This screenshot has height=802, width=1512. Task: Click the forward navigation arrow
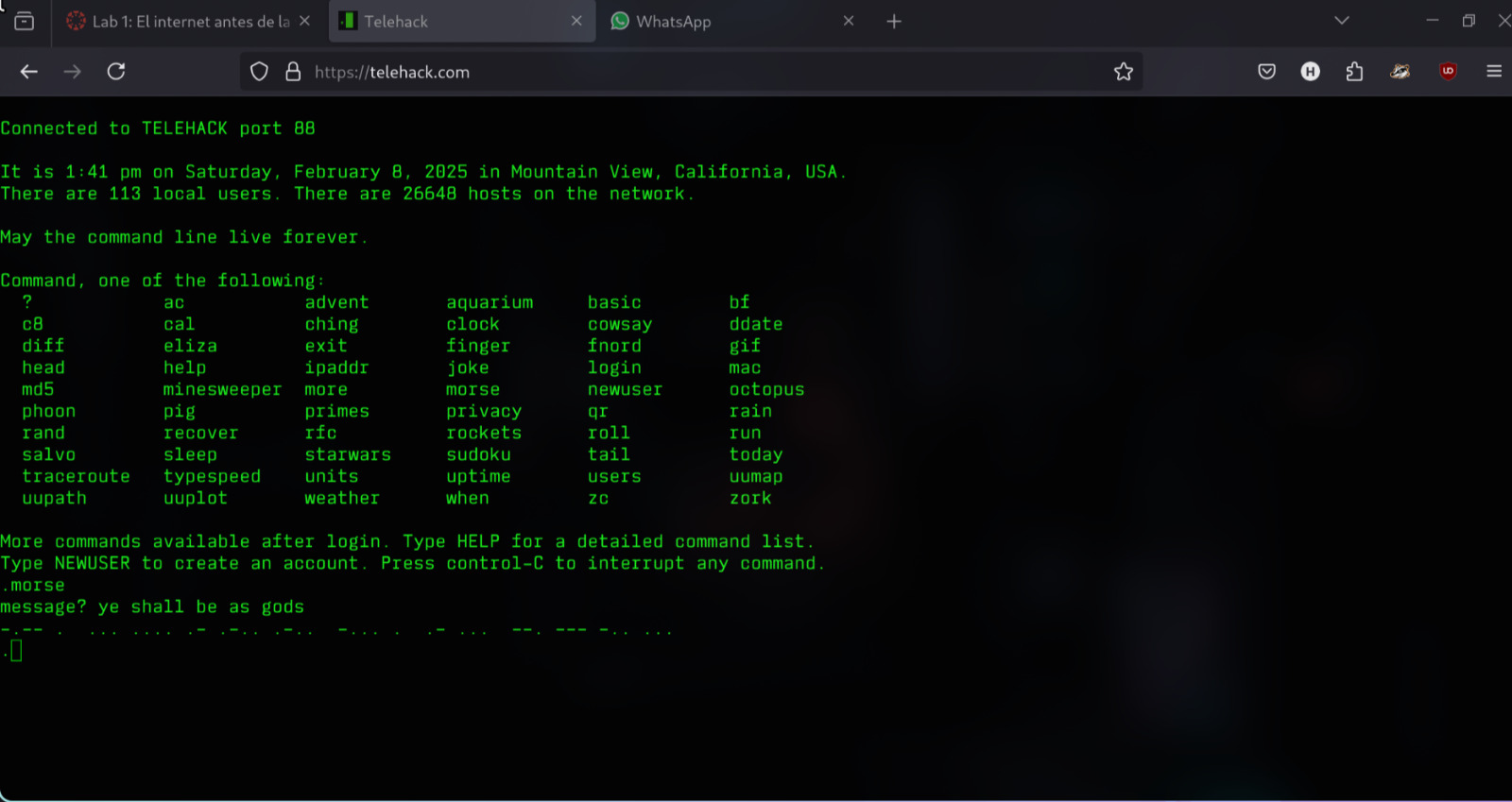click(x=73, y=72)
